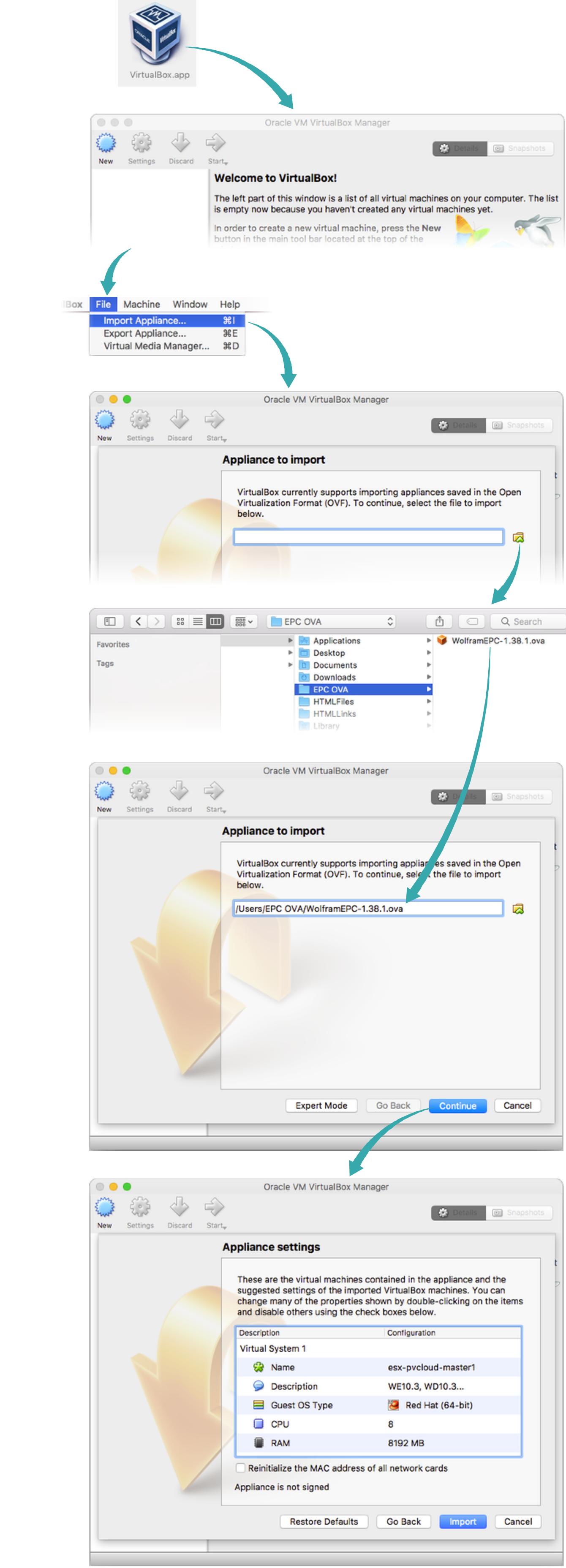Screen dimensions: 566x1568
Task: Select WolframEPC-1.38.1.ova file
Action: pyautogui.click(x=497, y=640)
